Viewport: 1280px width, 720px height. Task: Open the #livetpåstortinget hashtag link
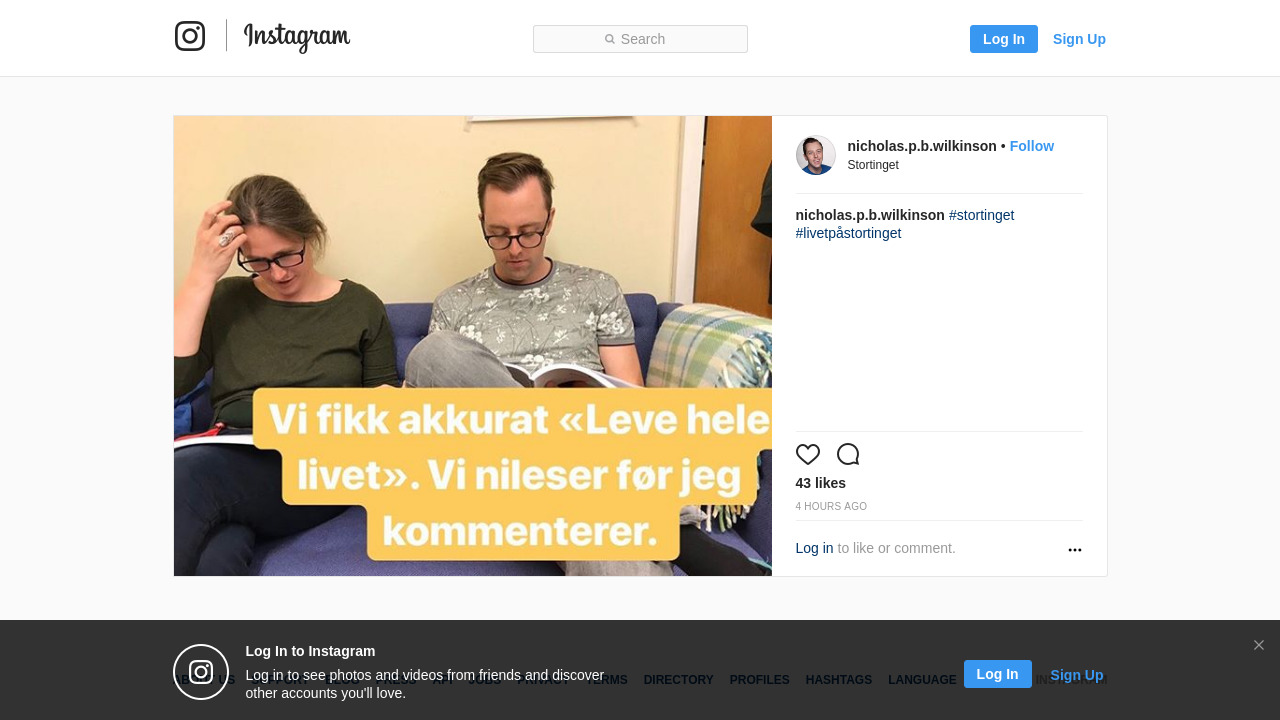point(849,233)
